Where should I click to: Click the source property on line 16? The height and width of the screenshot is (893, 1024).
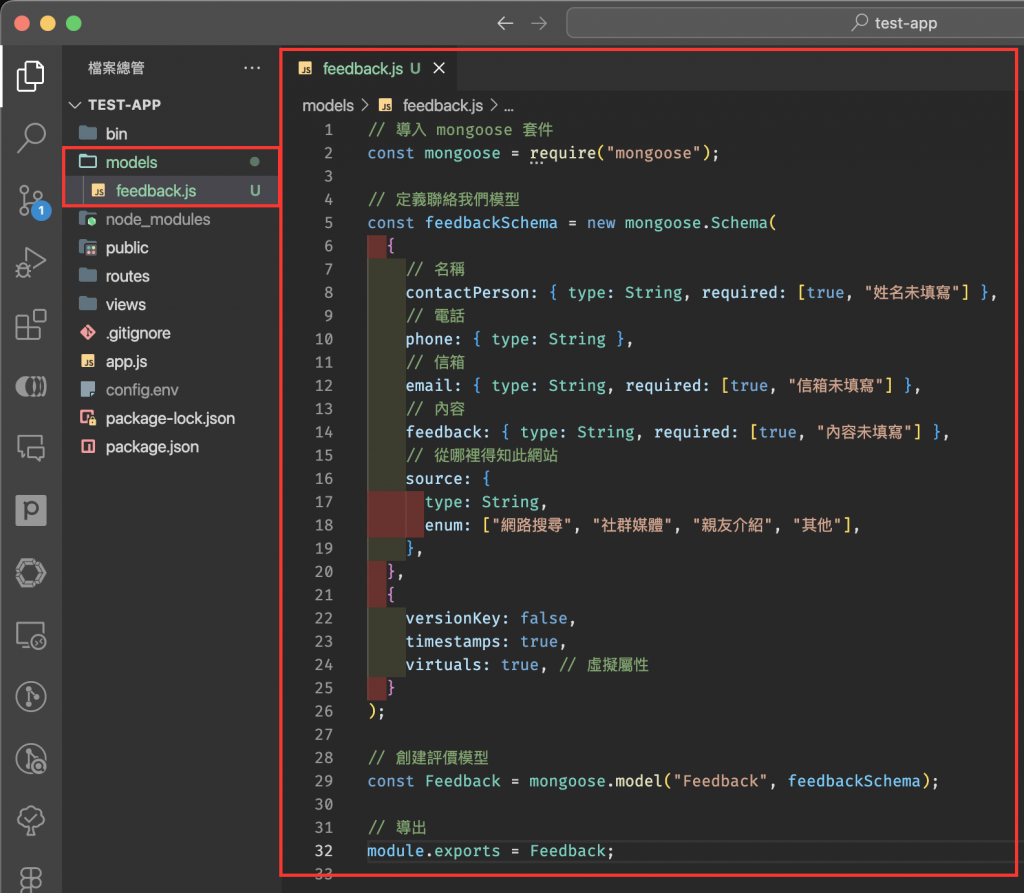click(434, 479)
